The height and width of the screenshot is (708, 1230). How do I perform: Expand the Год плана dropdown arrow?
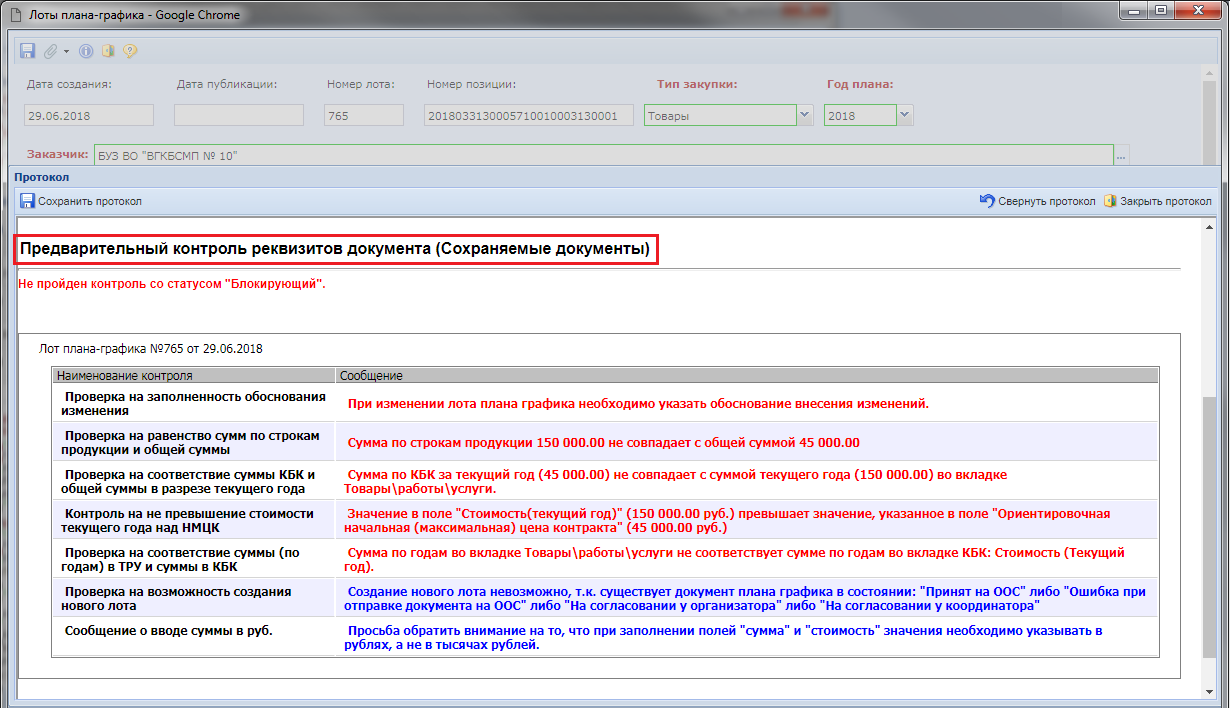(x=905, y=115)
